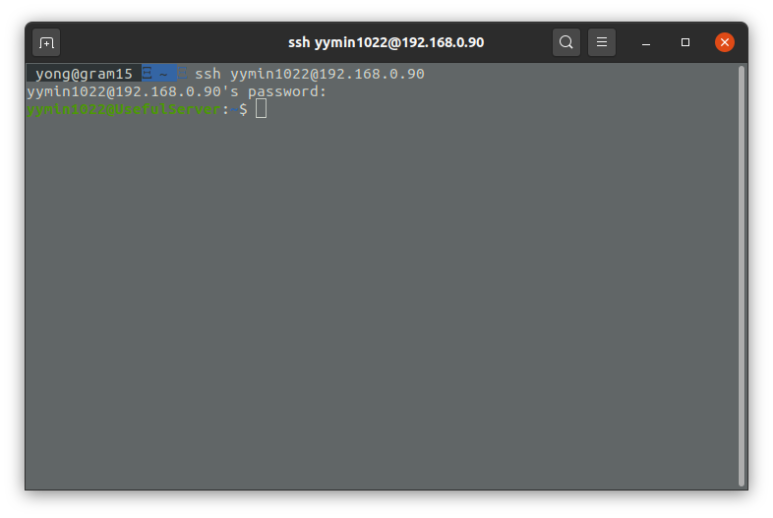Viewport: 773px width, 518px height.
Task: Open the terminal search tool
Action: (x=566, y=42)
